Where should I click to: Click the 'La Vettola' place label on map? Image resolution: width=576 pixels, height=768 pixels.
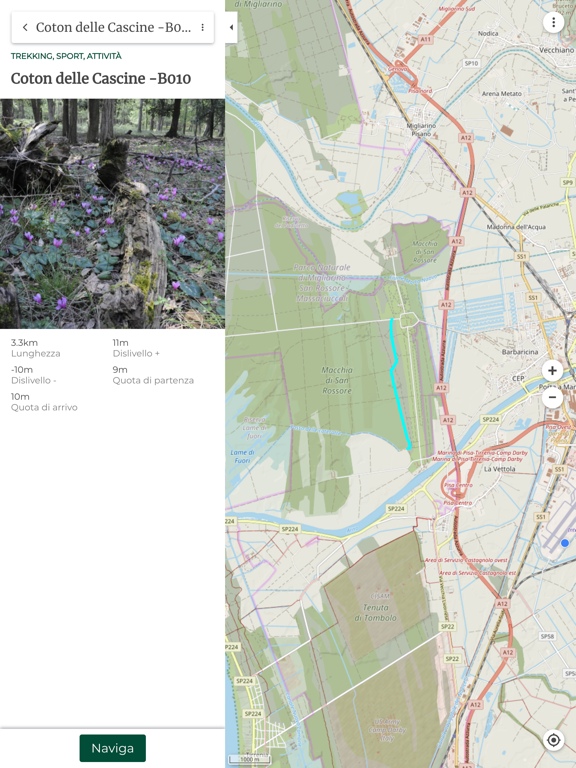pos(500,469)
